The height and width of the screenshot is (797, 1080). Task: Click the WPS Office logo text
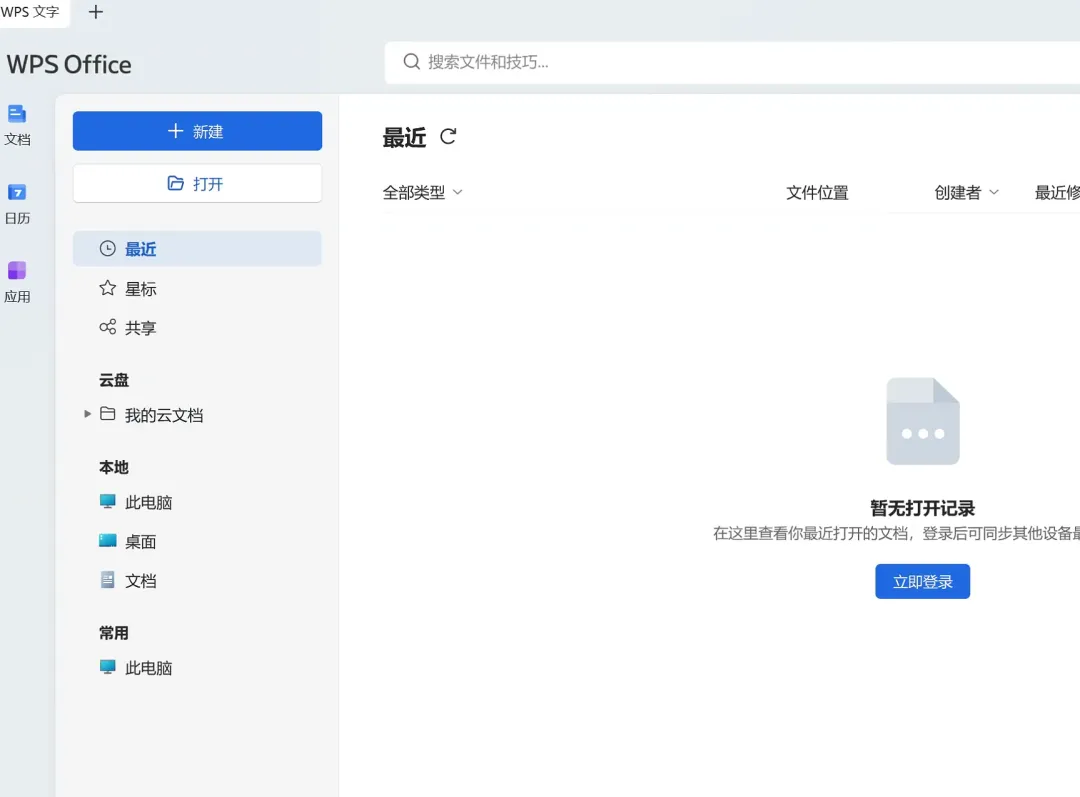tap(69, 64)
